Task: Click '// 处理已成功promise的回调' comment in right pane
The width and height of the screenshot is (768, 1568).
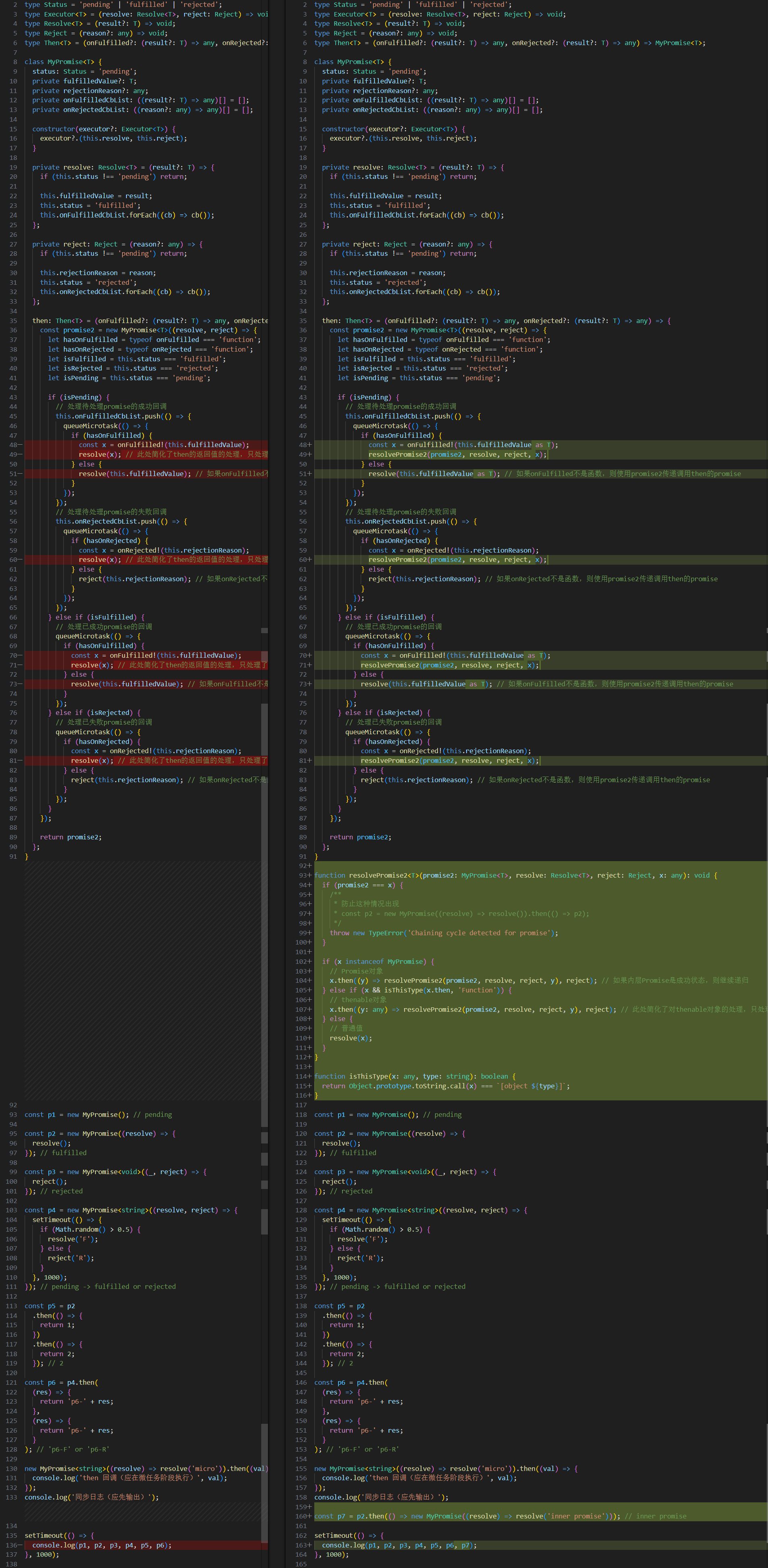Action: (393, 626)
